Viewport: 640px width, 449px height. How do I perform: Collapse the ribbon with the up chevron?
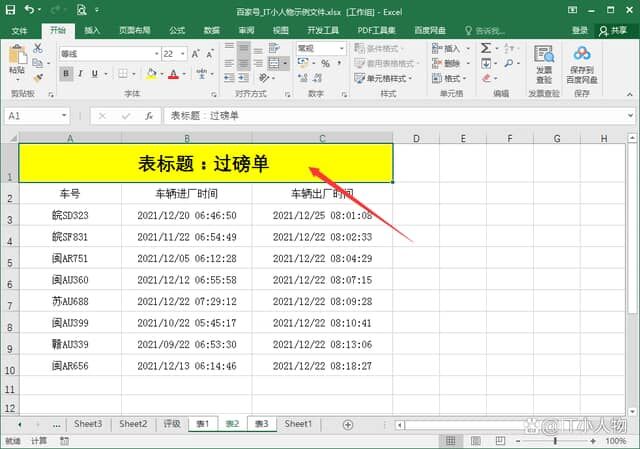(x=630, y=94)
